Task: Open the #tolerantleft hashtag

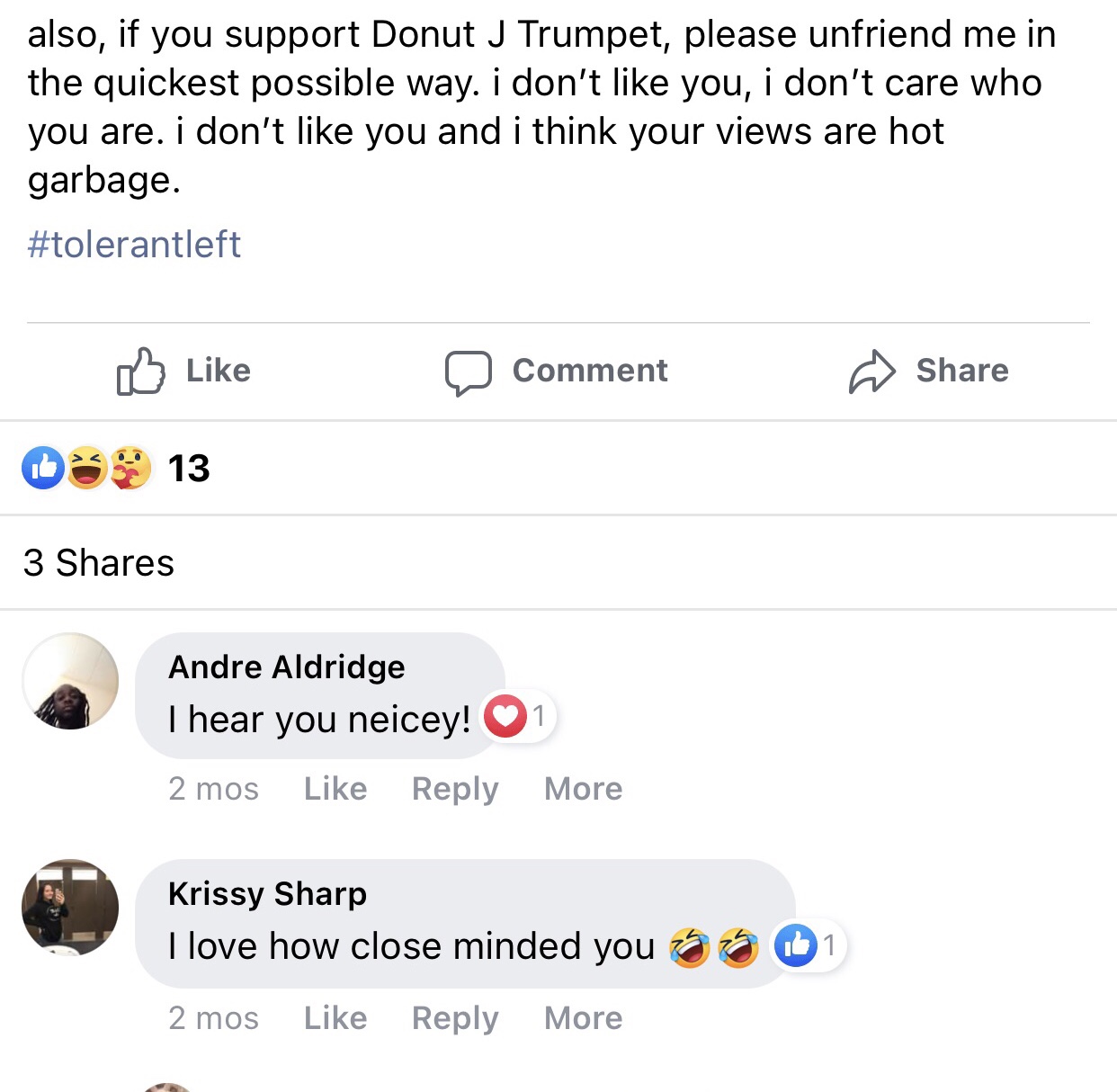Action: [x=134, y=245]
